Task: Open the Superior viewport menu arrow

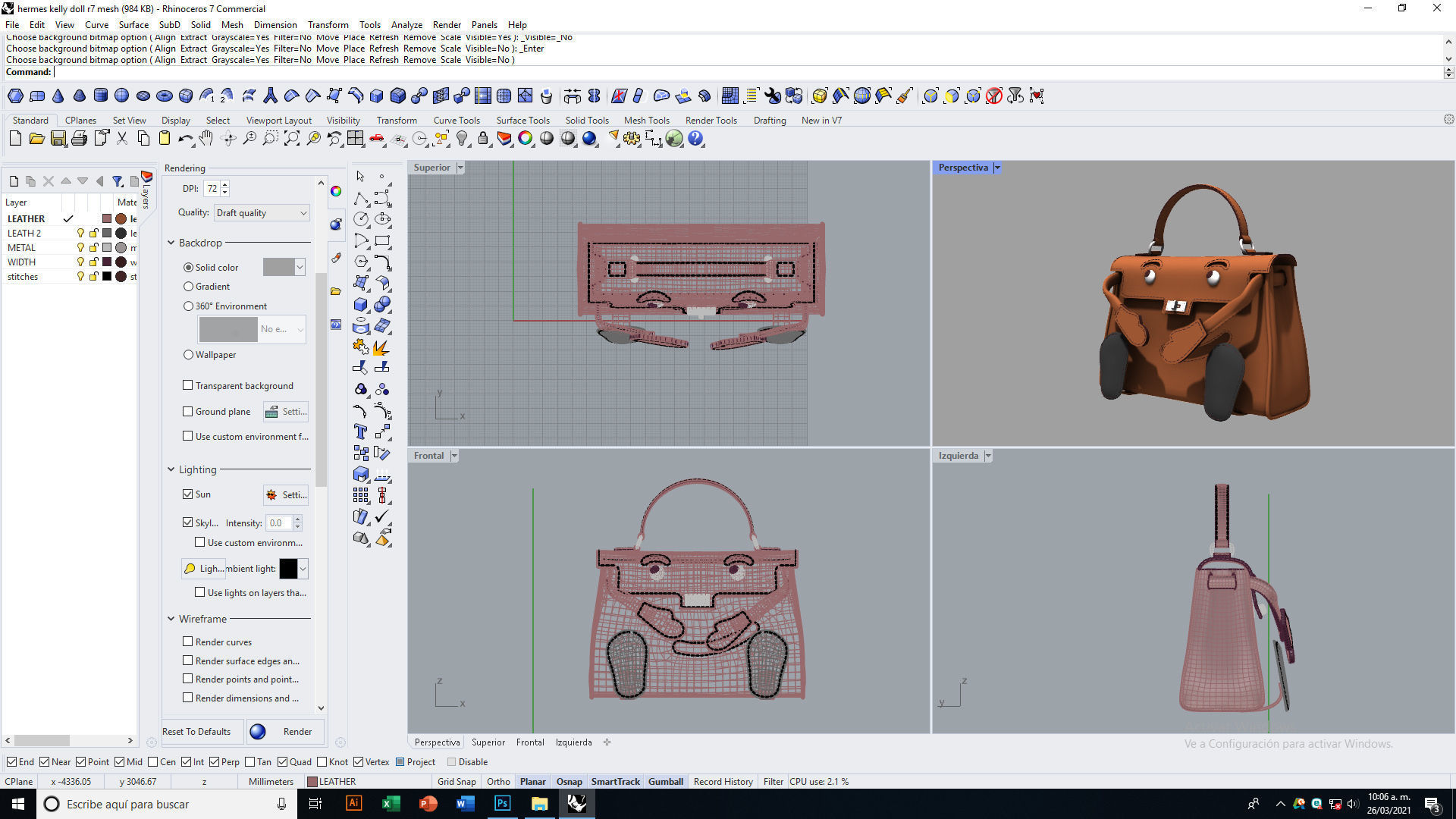Action: (x=460, y=168)
